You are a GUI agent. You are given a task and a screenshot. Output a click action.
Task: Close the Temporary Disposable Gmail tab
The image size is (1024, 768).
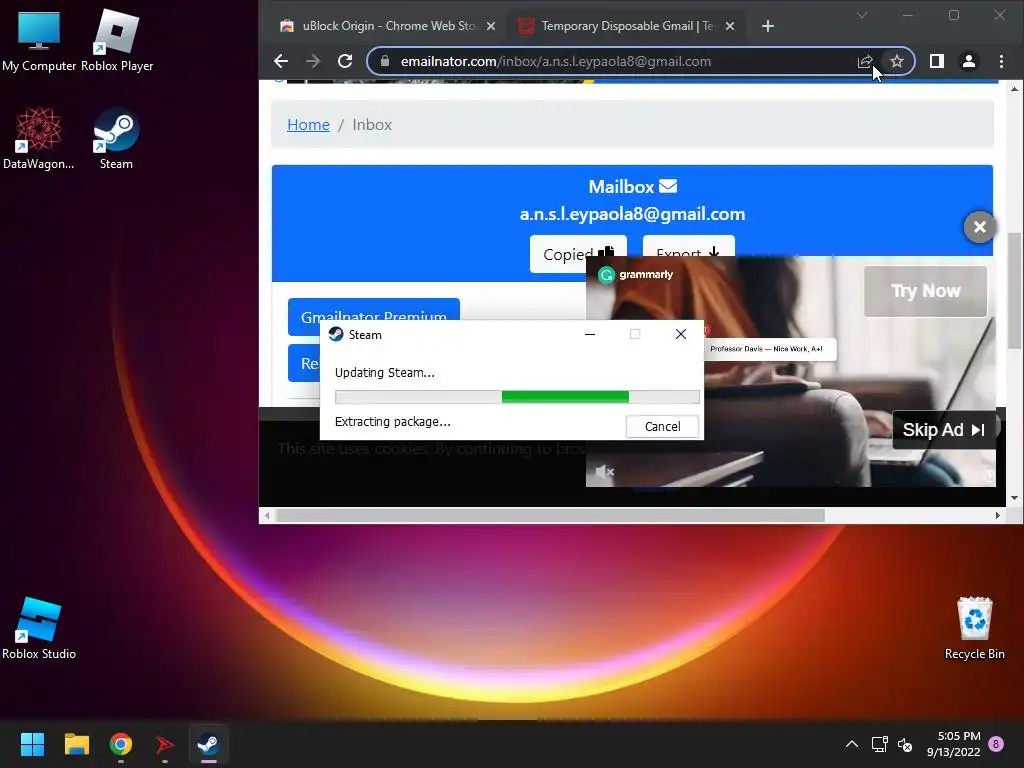730,26
